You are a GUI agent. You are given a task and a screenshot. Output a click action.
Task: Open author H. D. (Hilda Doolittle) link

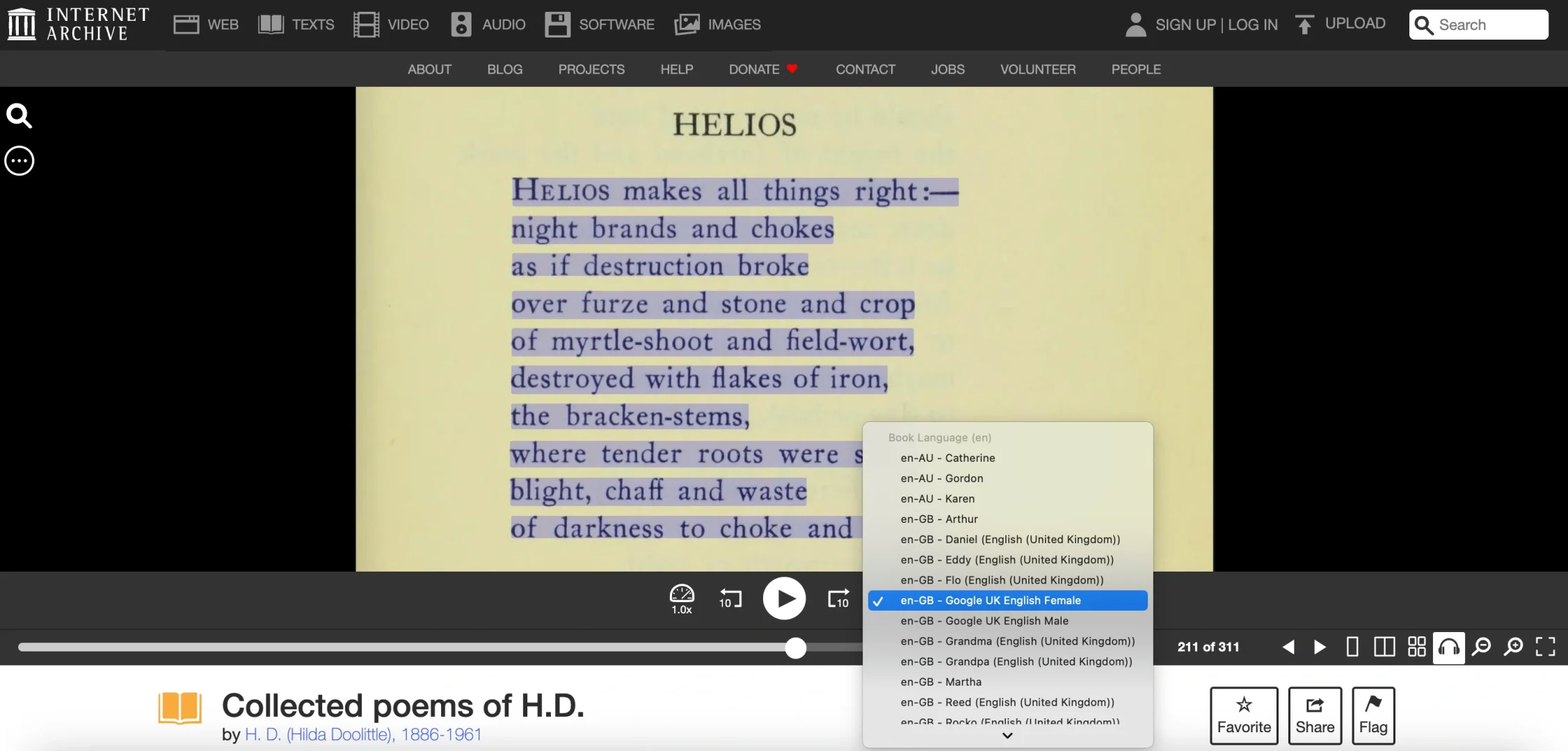pos(363,735)
